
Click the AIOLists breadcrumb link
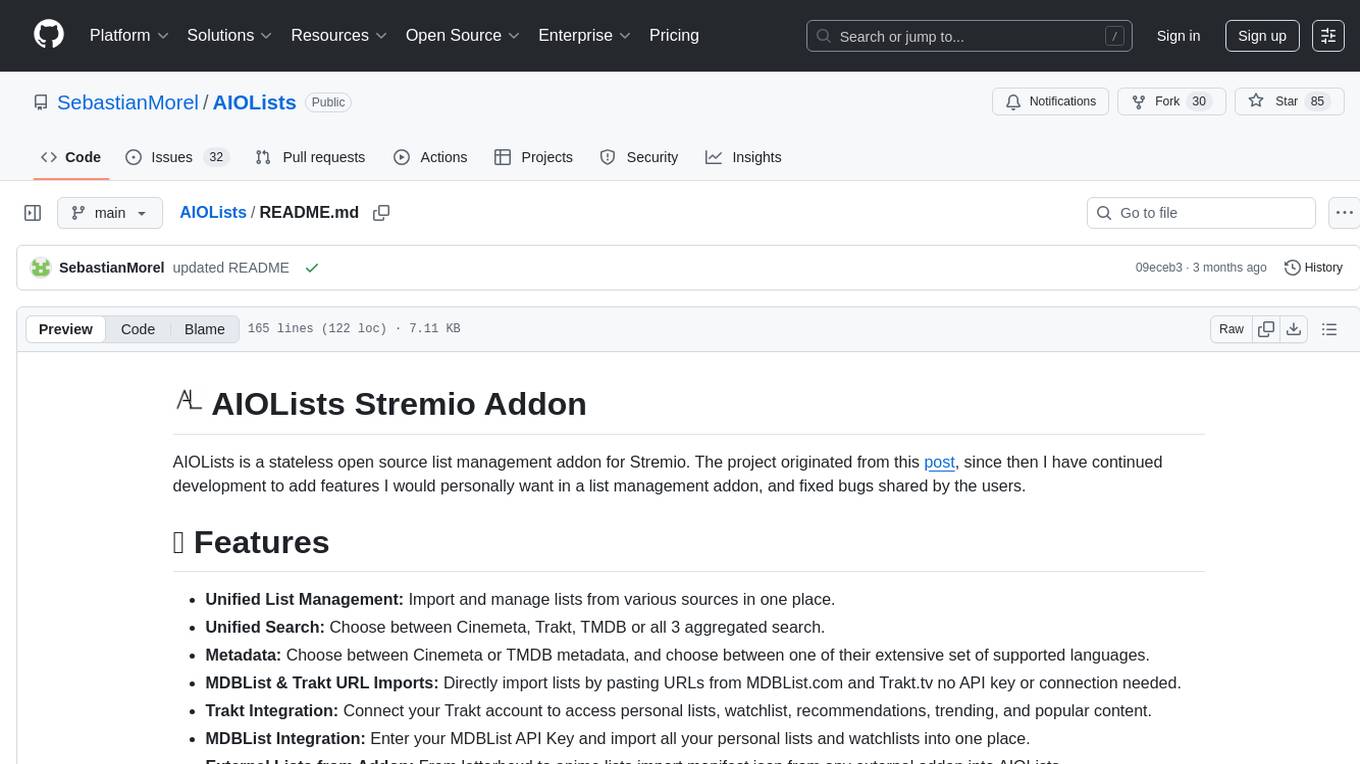213,212
